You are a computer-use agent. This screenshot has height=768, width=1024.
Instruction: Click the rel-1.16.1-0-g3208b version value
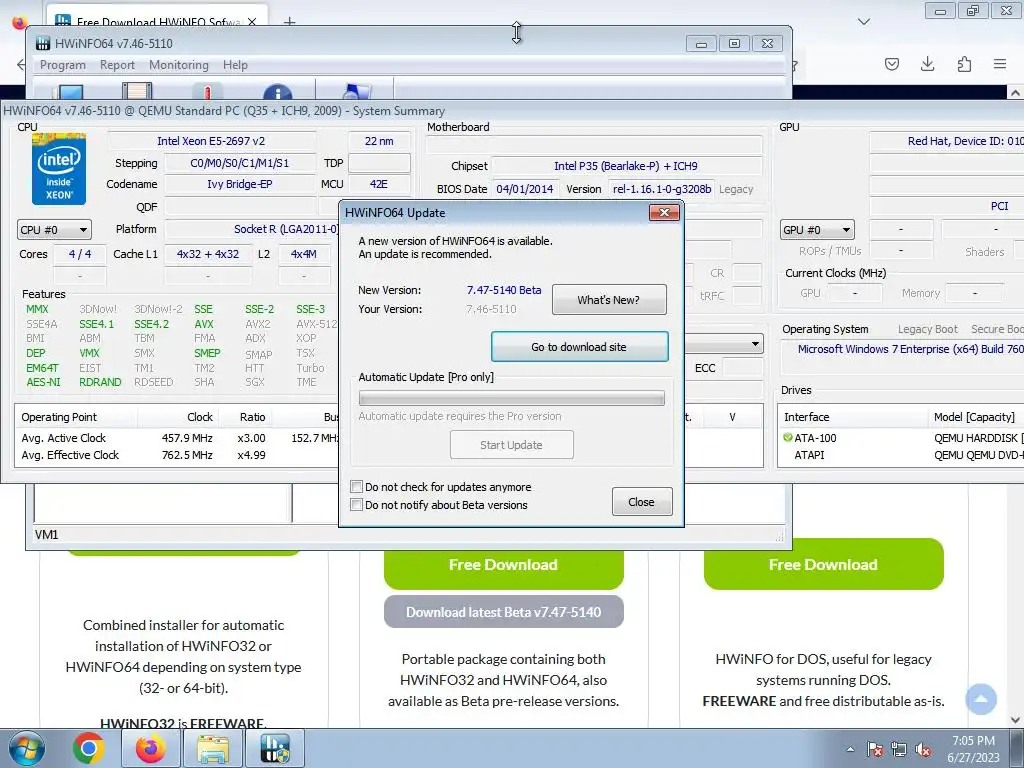coord(662,189)
